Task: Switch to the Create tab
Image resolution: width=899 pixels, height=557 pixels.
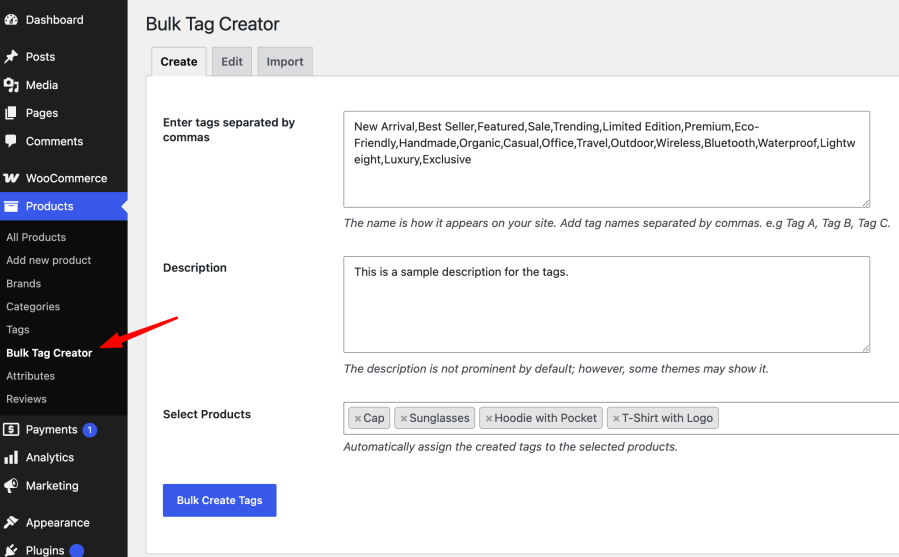Action: point(179,61)
